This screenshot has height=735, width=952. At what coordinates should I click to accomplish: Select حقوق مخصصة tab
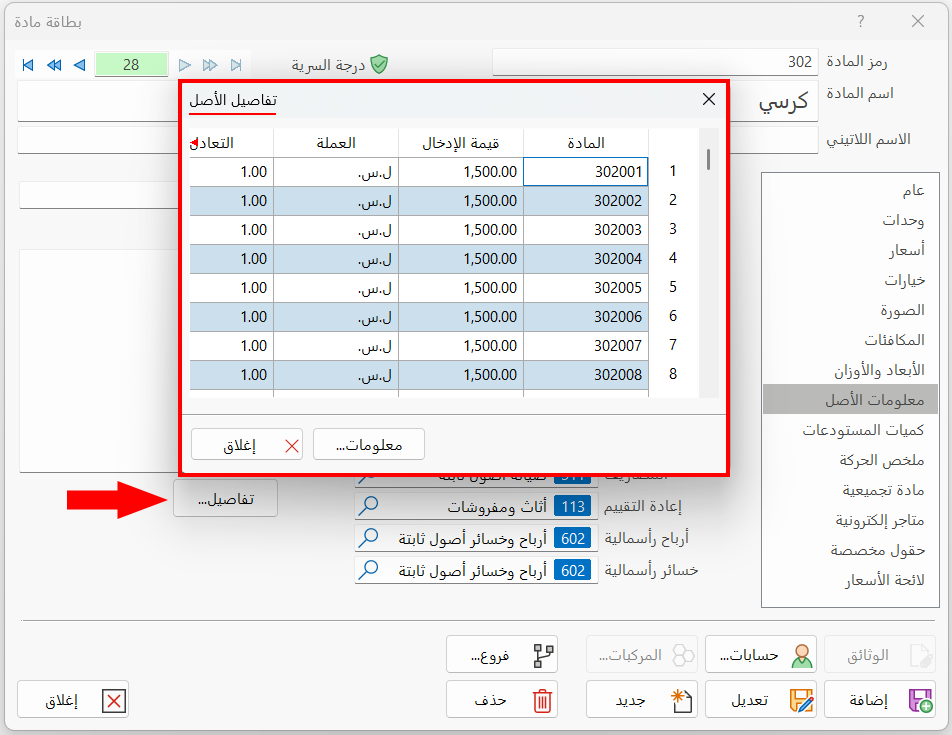pyautogui.click(x=850, y=550)
